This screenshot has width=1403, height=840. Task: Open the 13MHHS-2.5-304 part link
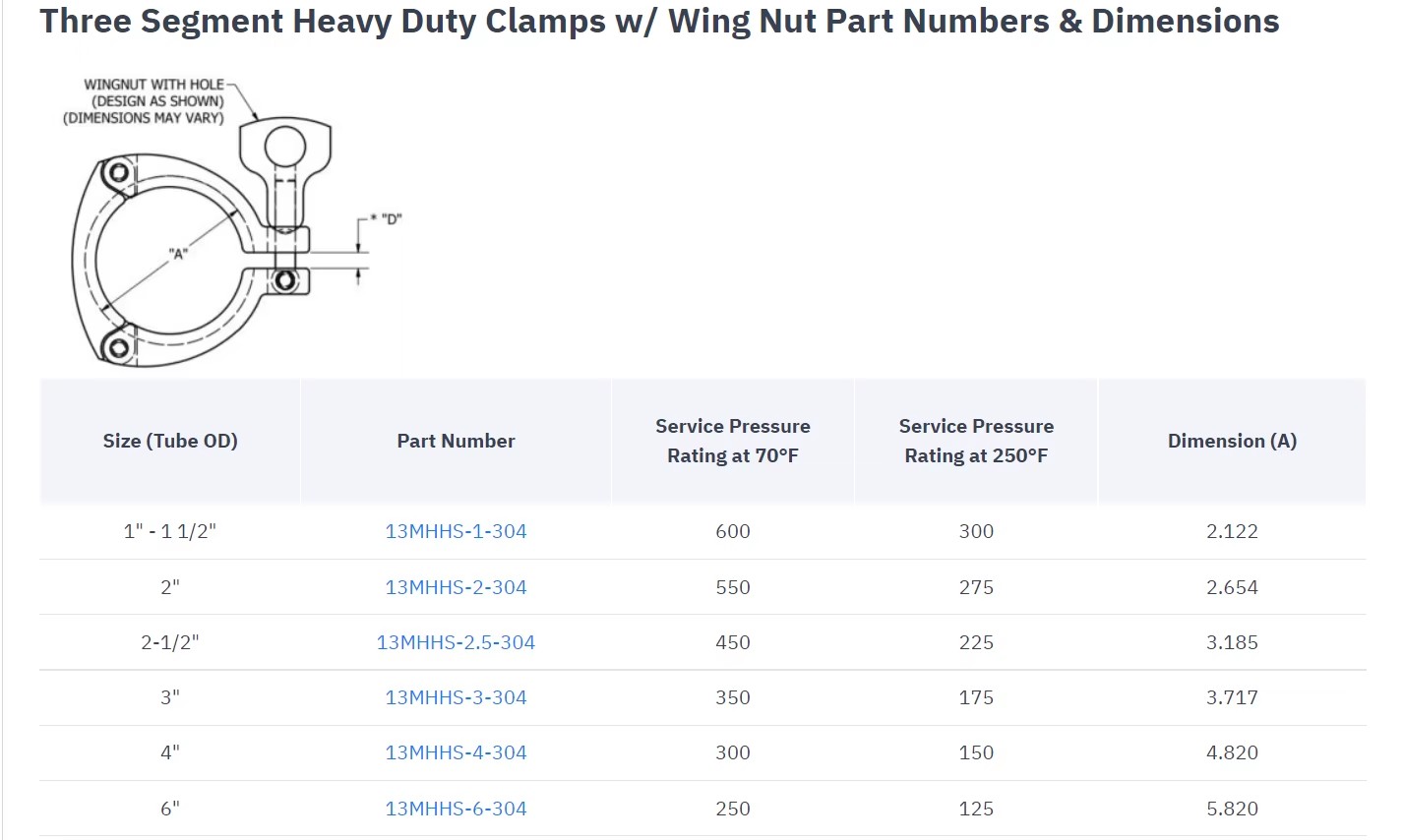pos(456,642)
